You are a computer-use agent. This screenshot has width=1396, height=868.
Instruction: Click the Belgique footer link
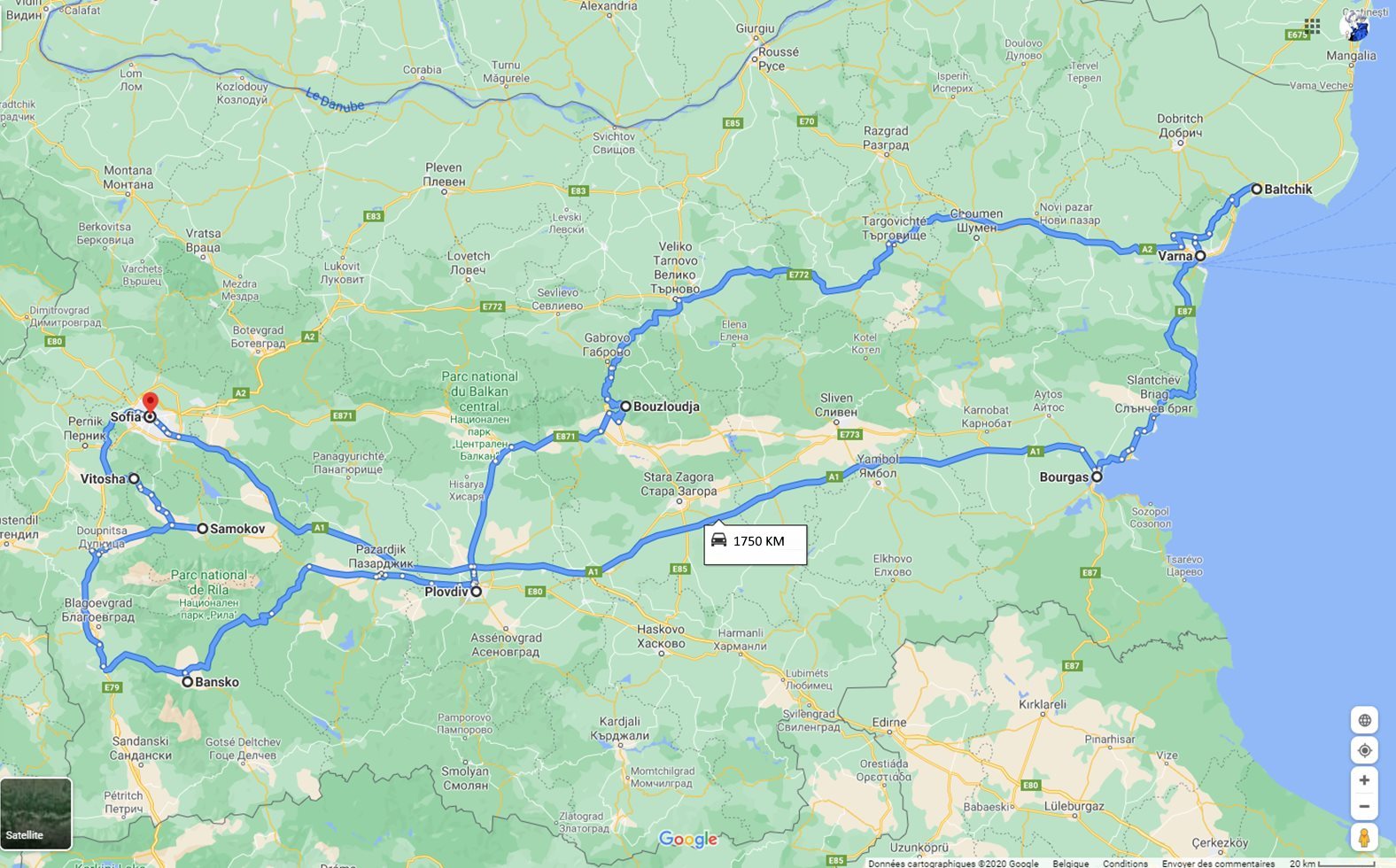(1071, 863)
